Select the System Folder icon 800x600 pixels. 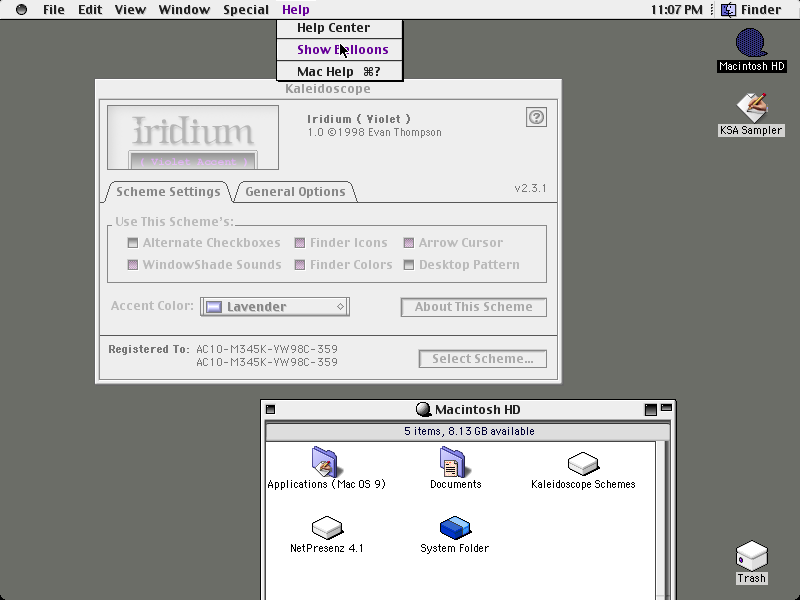tap(455, 528)
